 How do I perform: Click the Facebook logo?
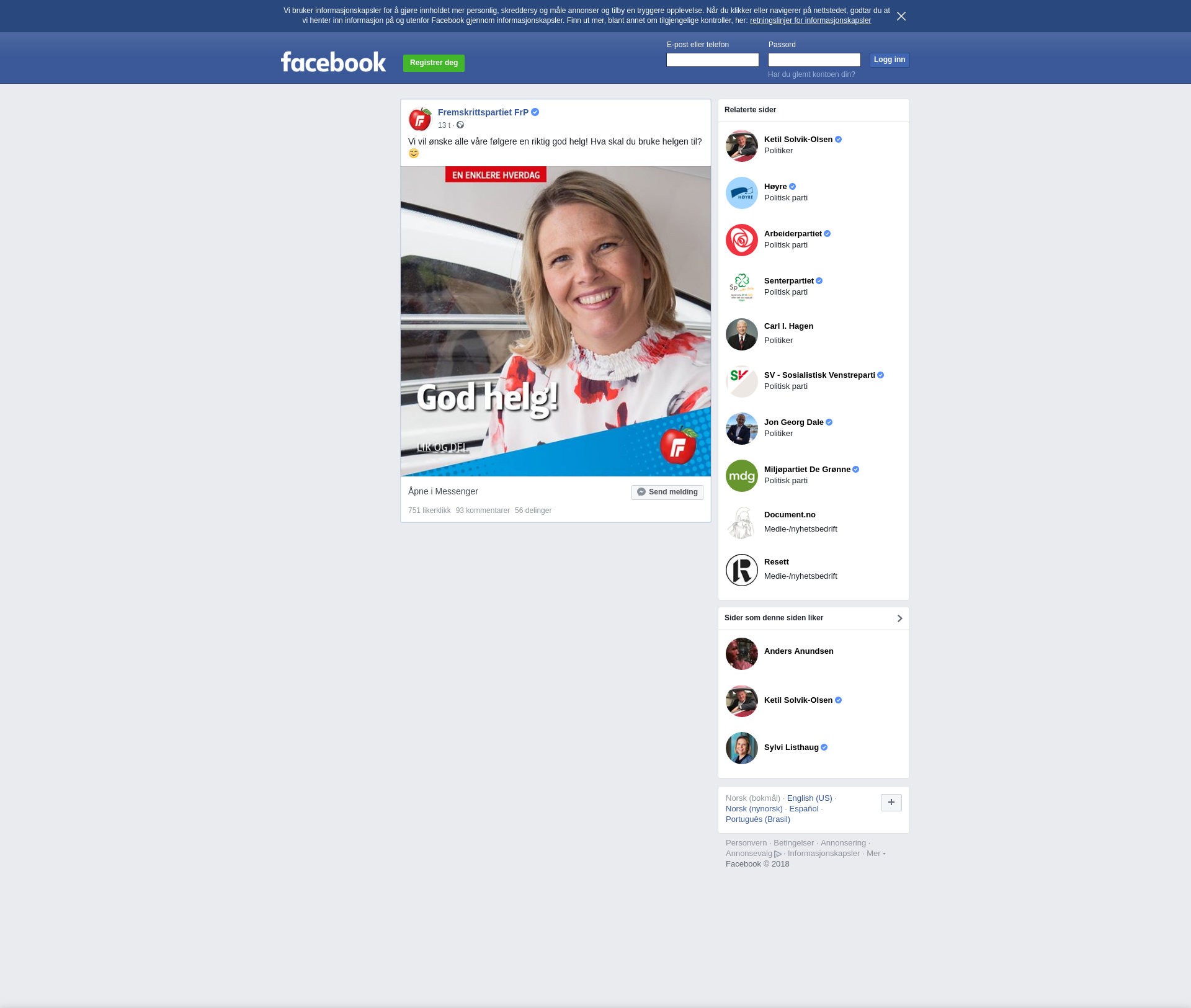tap(333, 61)
